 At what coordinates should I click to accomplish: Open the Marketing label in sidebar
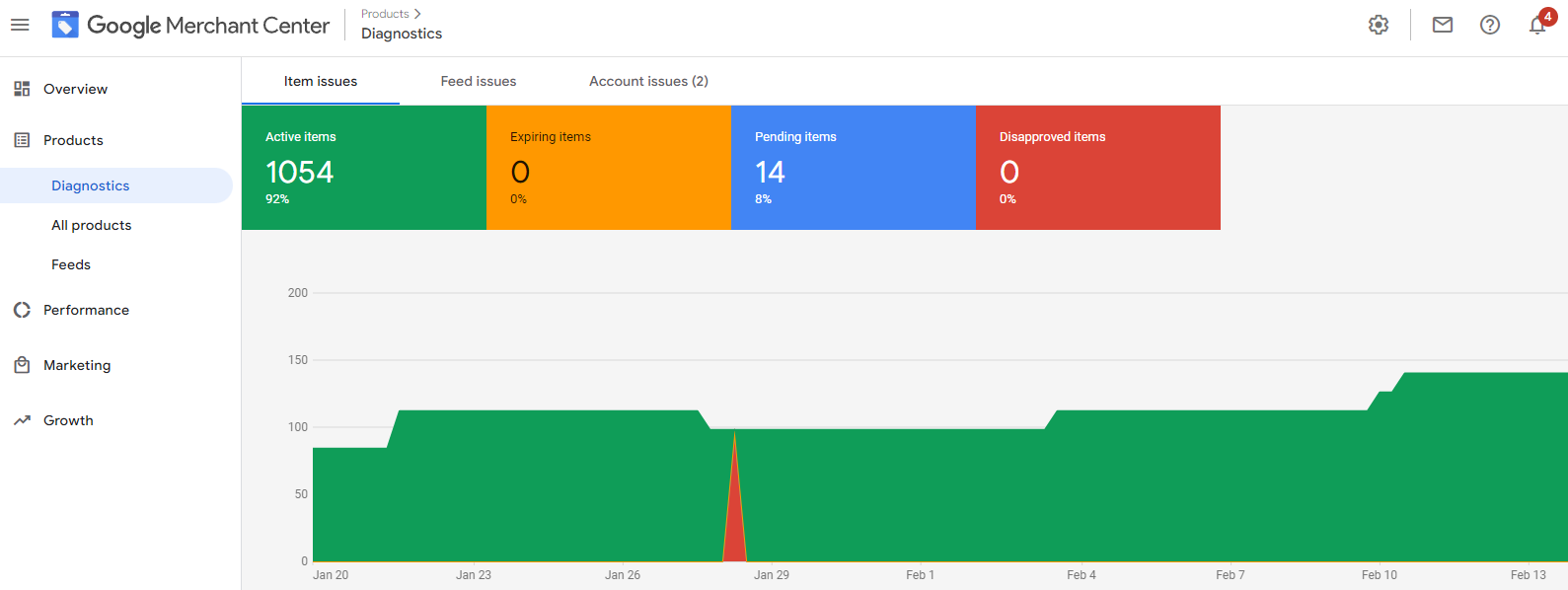77,365
